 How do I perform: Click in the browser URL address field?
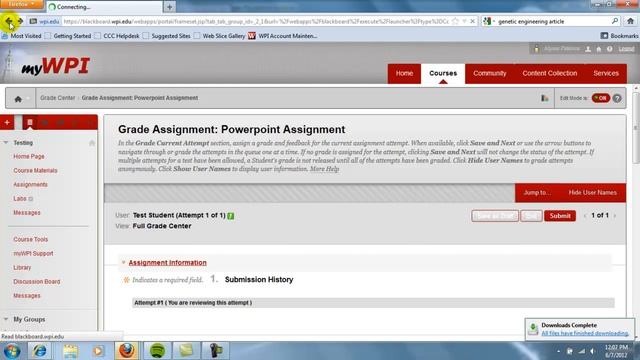coord(256,21)
